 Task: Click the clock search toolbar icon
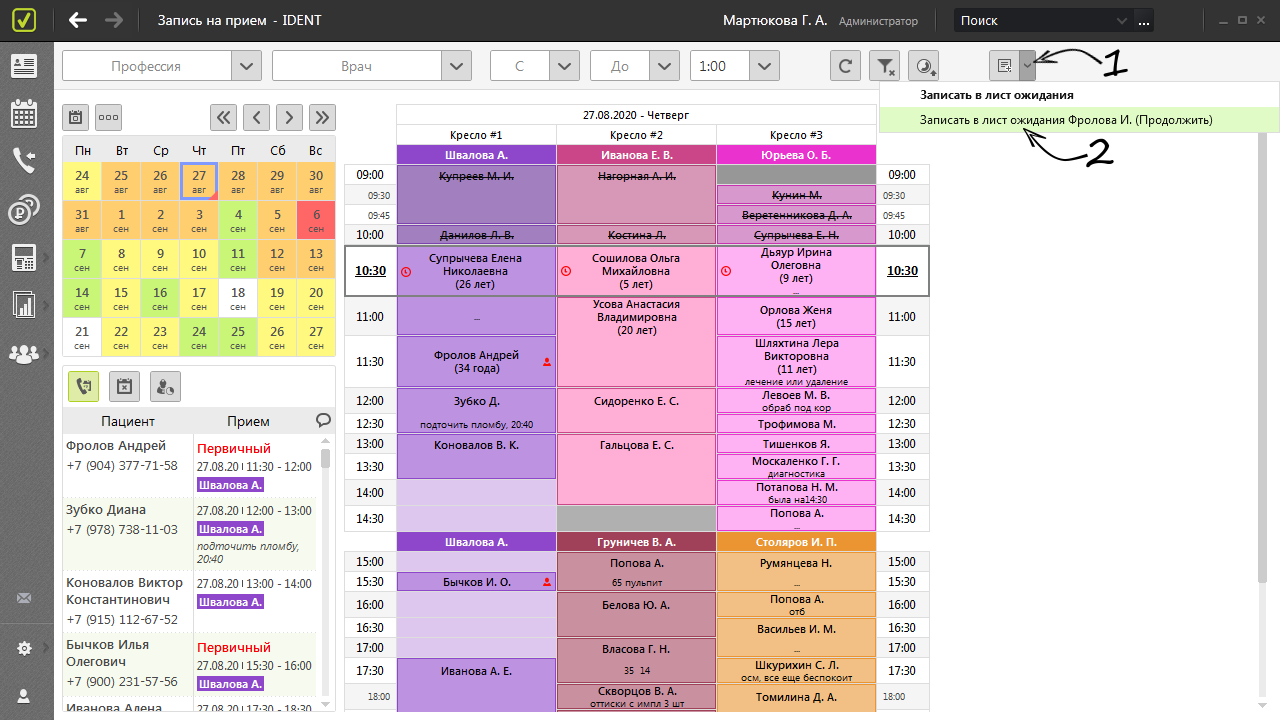pyautogui.click(x=925, y=66)
